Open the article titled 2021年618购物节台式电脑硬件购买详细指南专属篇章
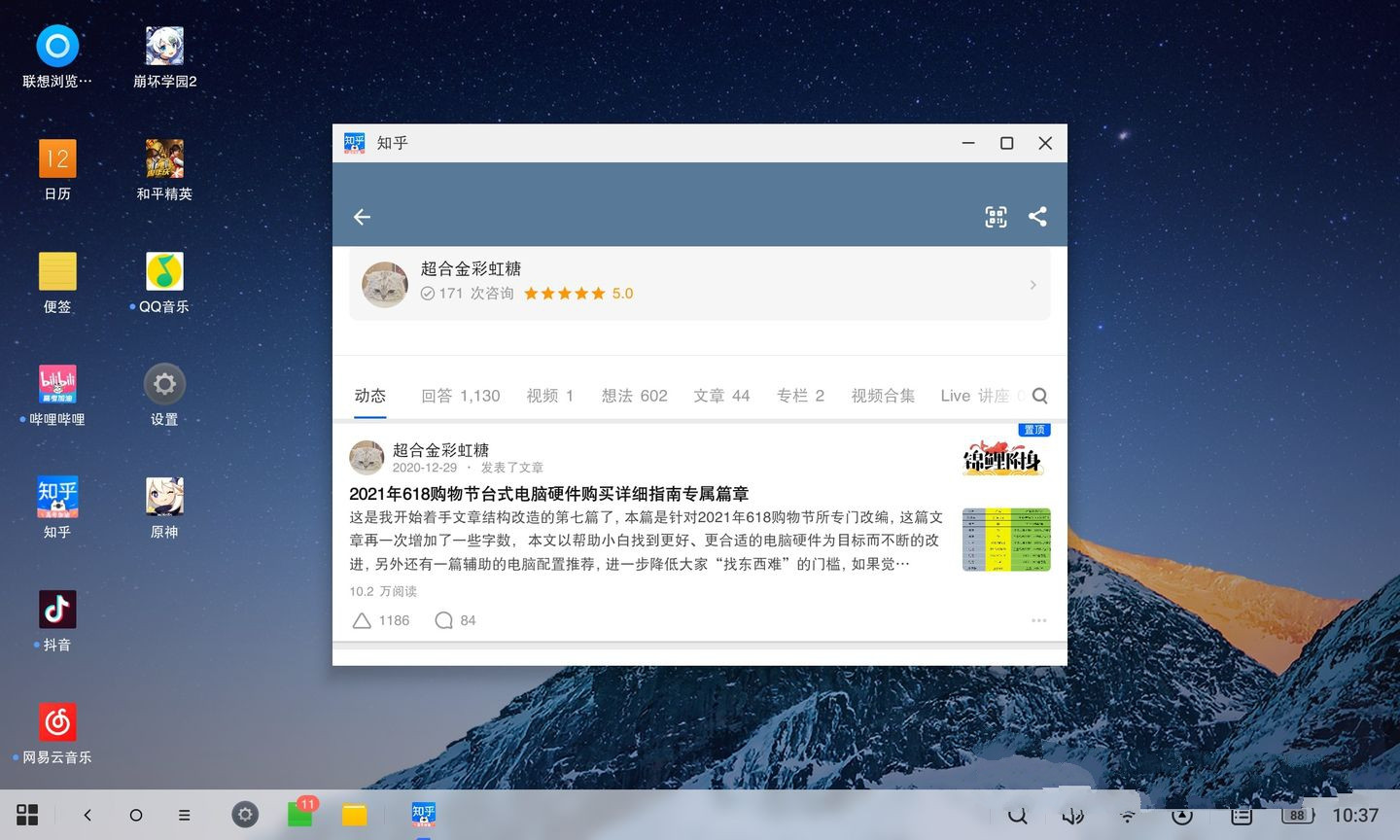This screenshot has height=840, width=1400. coord(548,494)
